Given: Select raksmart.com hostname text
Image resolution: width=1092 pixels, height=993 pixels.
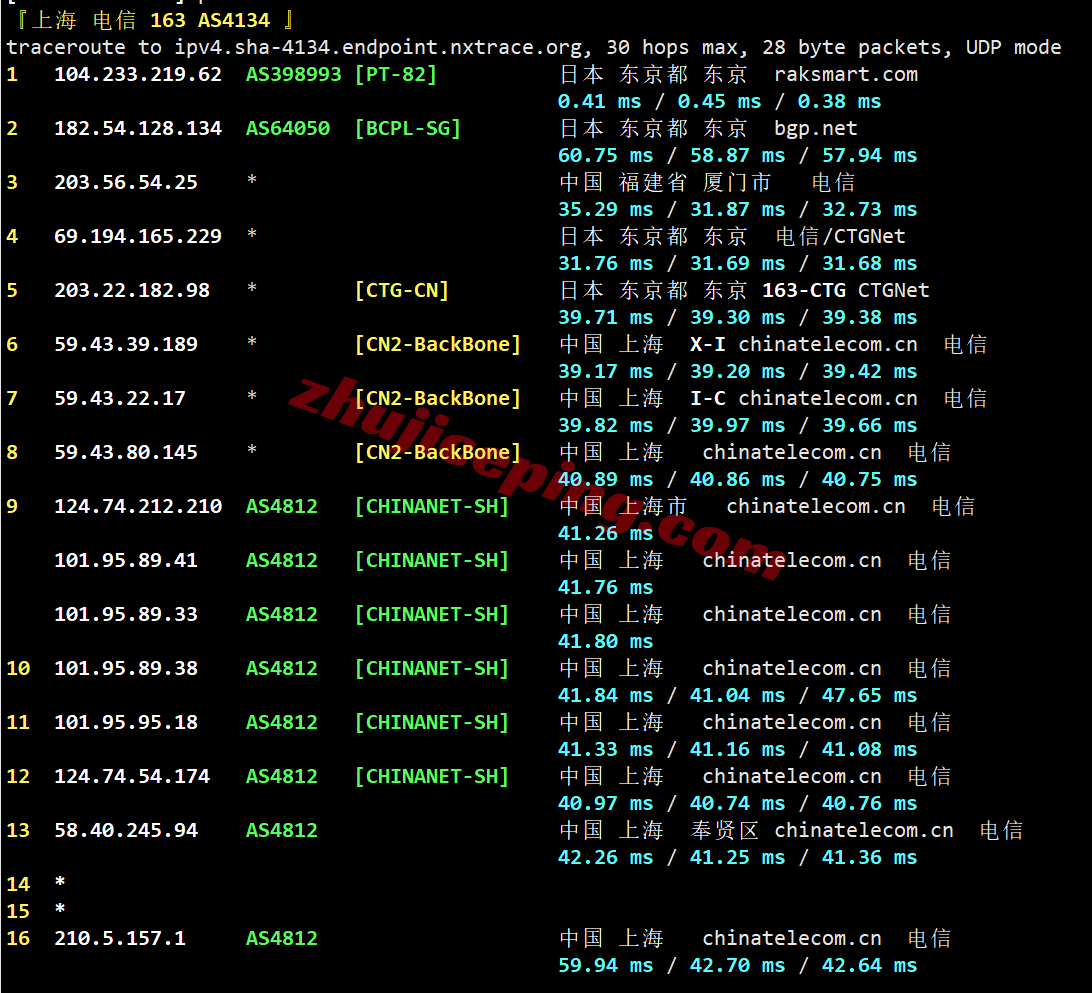Looking at the screenshot, I should [x=845, y=75].
